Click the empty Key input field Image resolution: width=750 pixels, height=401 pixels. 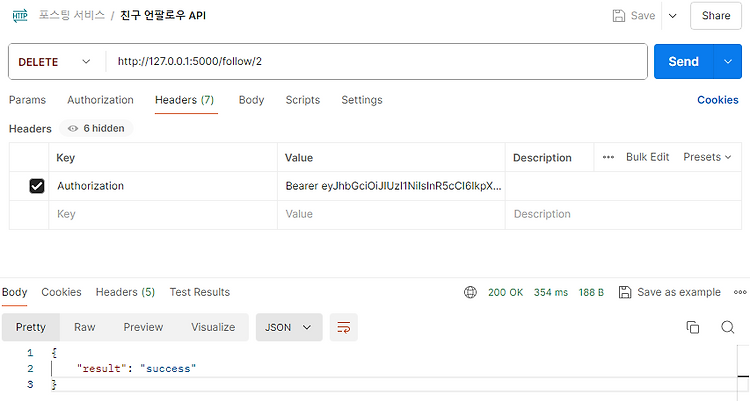[x=163, y=214]
